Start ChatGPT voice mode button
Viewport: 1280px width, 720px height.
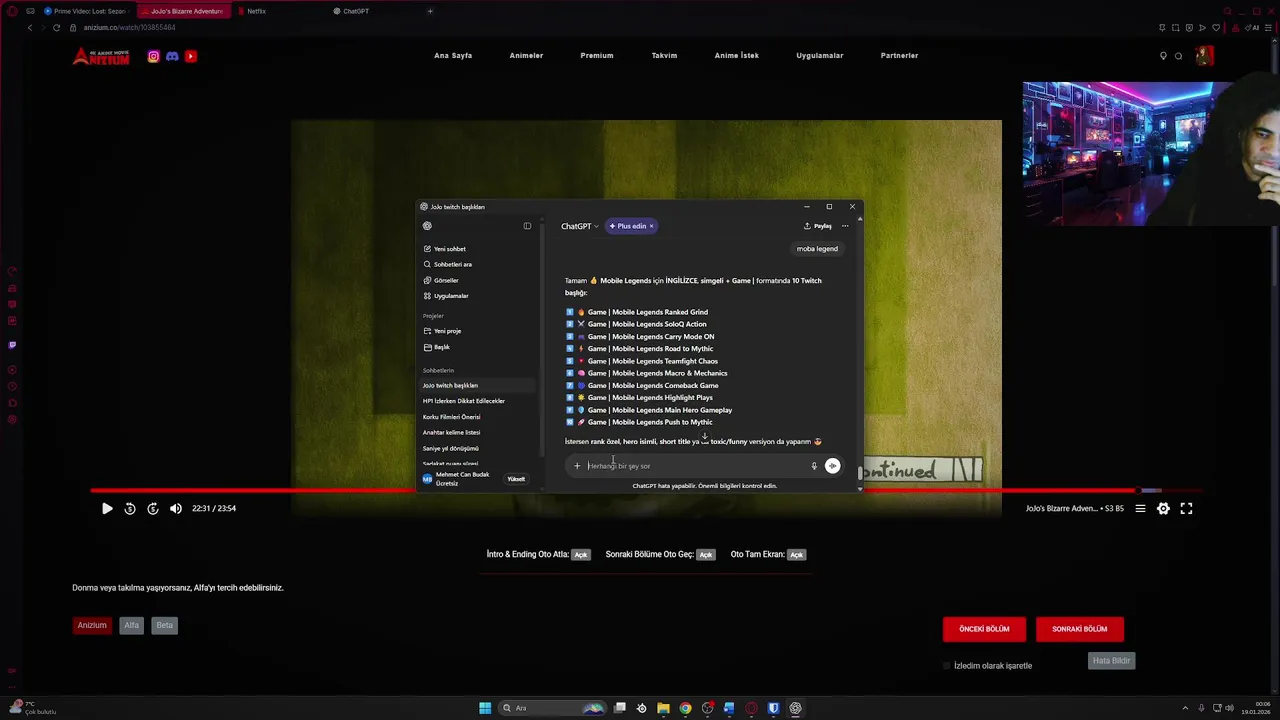coord(832,466)
